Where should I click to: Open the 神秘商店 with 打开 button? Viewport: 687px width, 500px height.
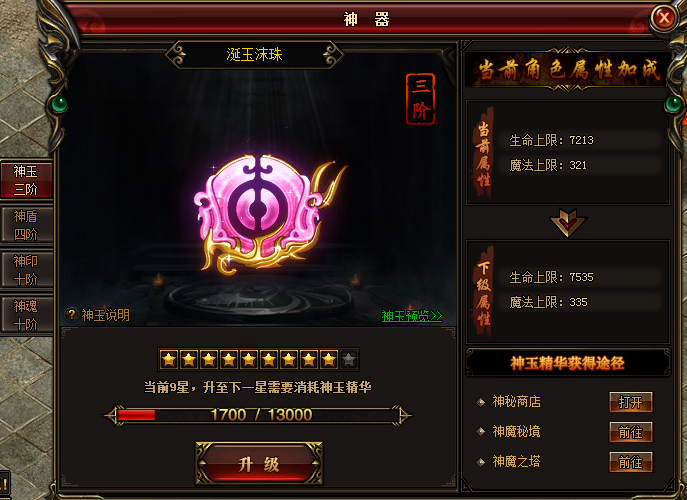(631, 402)
